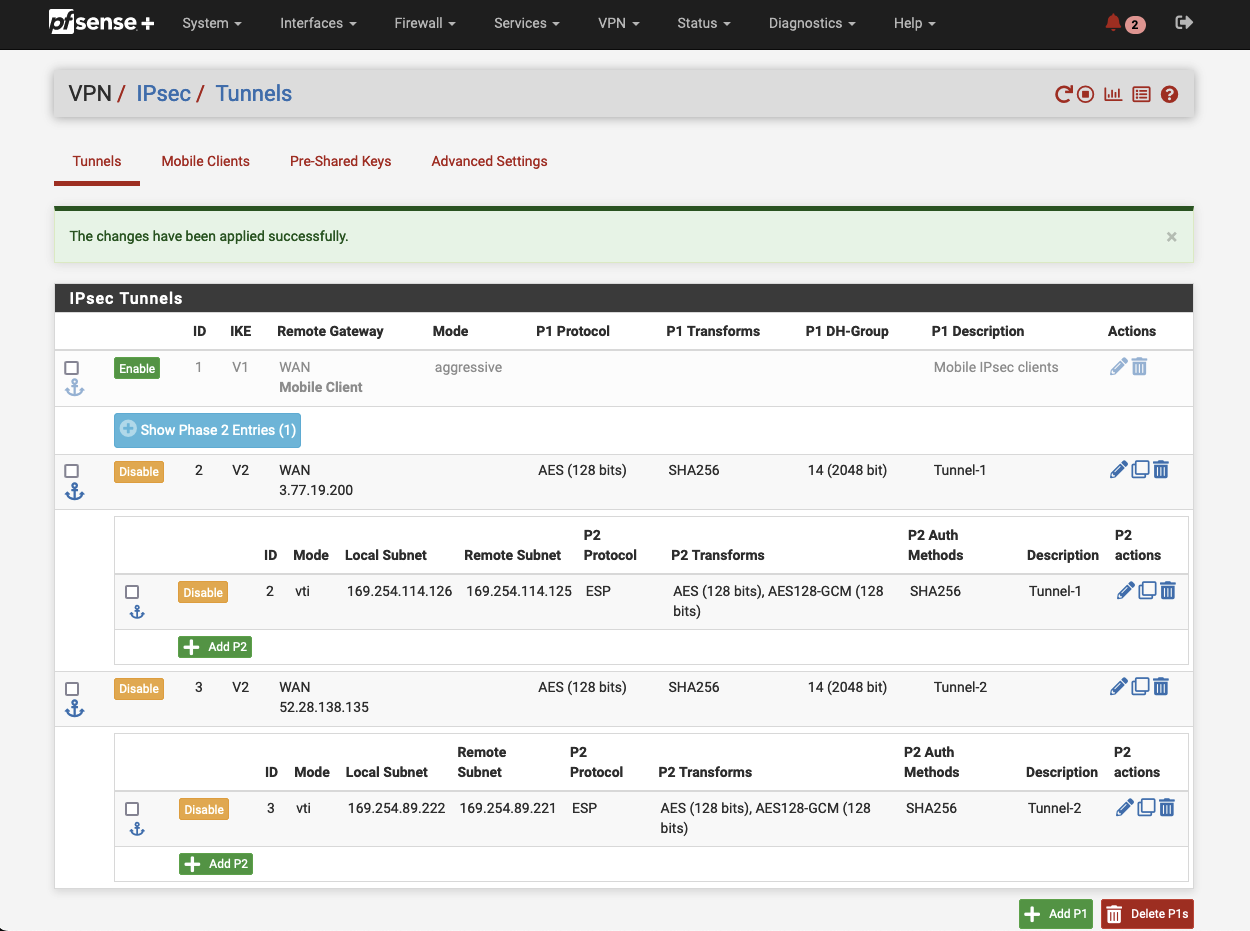Click the anchor icon beside Tunnel-1
Screen dimensions: 1250x931
point(74,490)
